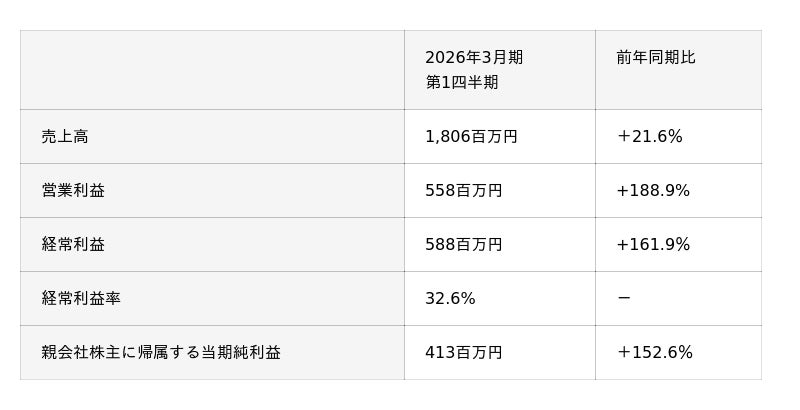The image size is (800, 410).
Task: Select the 営業利益 row label
Action: pos(73,191)
